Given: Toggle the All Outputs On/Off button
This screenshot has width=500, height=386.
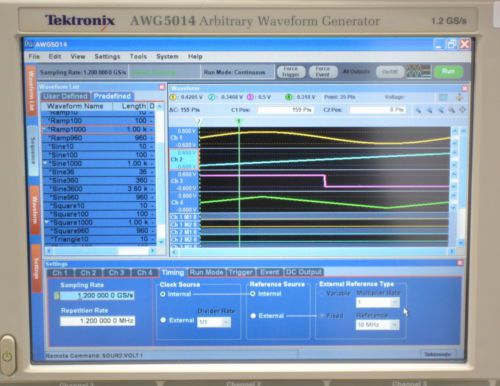Looking at the screenshot, I should click(x=390, y=72).
